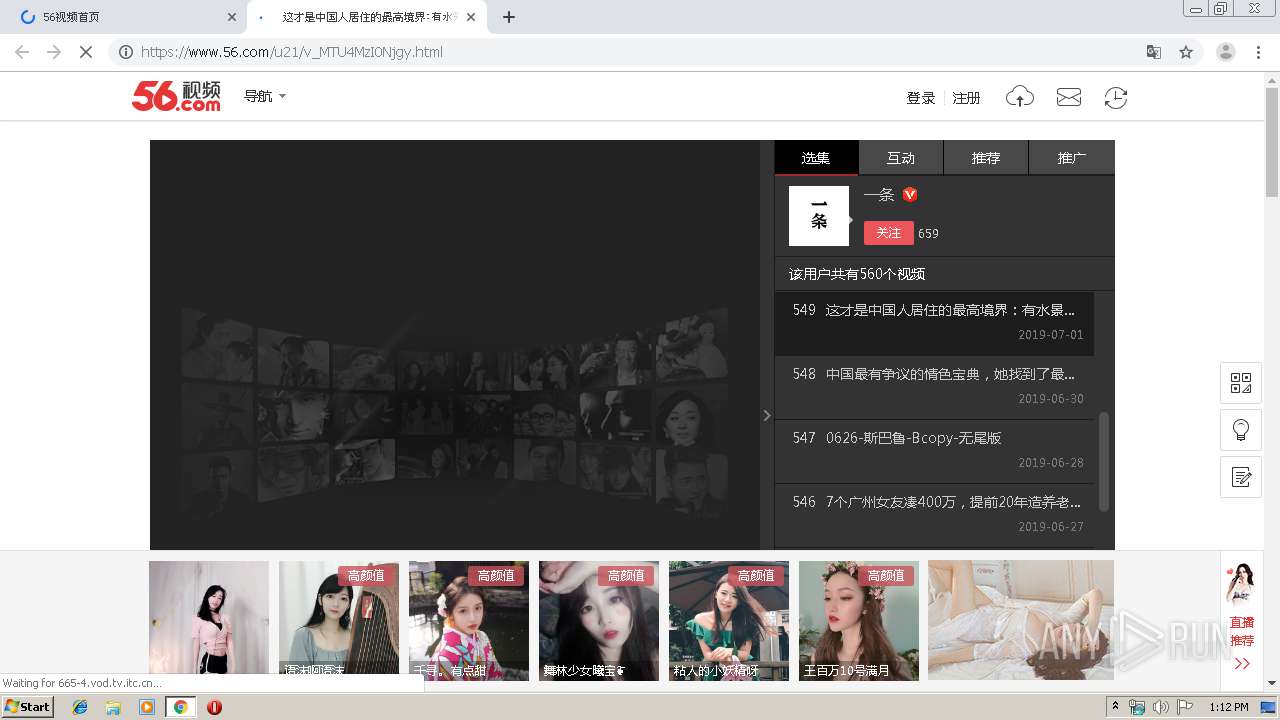Click the verified V badge
Image resolution: width=1280 pixels, height=720 pixels.
910,195
